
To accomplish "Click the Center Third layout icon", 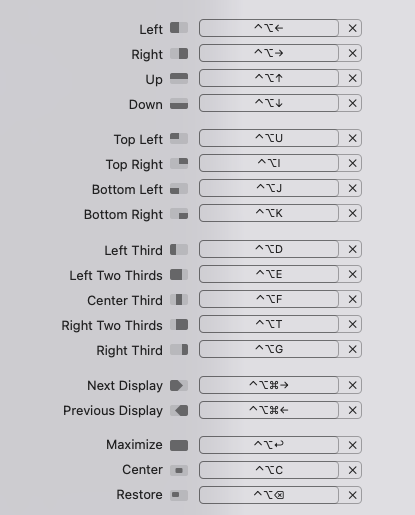I will (179, 299).
